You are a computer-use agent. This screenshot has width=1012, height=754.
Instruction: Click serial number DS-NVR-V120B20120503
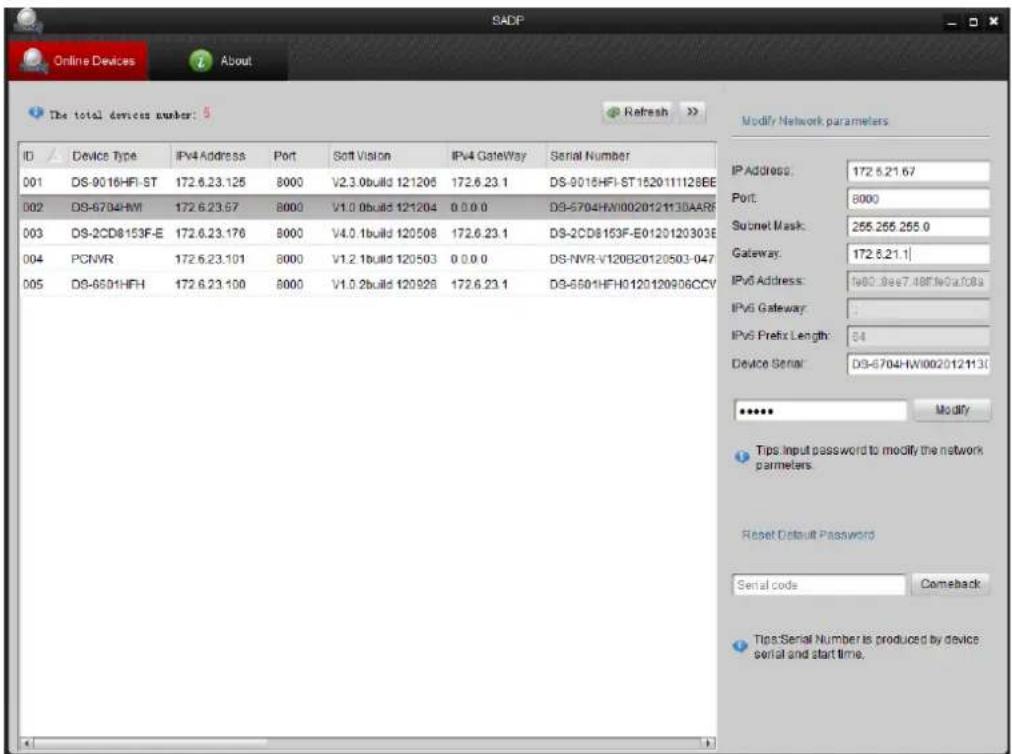point(632,259)
